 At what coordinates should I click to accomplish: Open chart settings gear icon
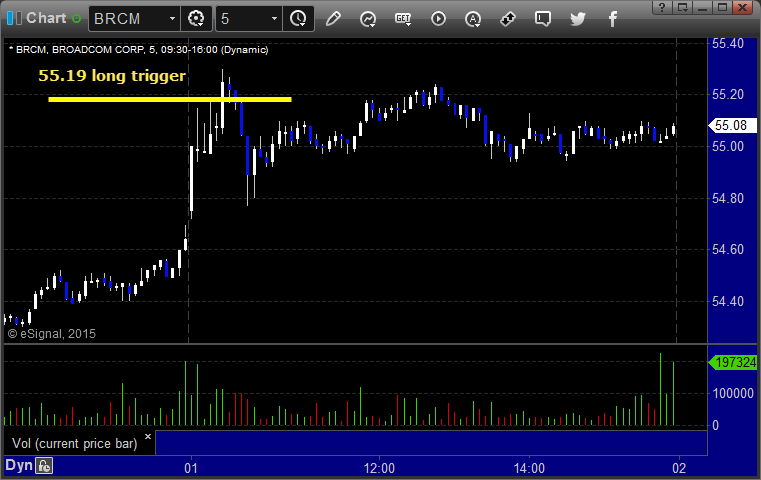(196, 19)
